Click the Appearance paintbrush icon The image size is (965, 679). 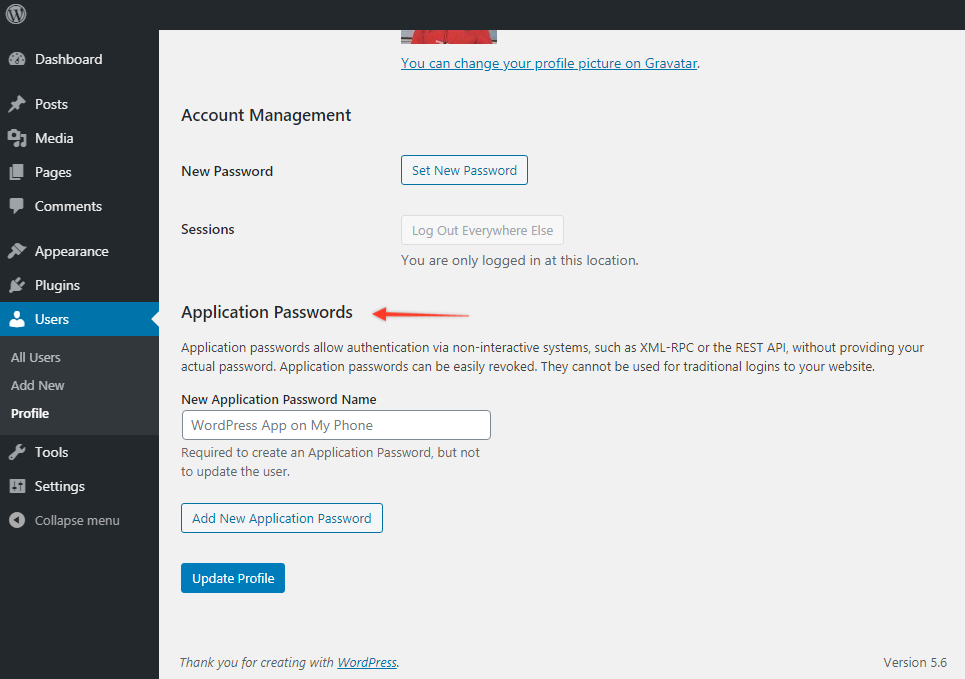coord(17,251)
